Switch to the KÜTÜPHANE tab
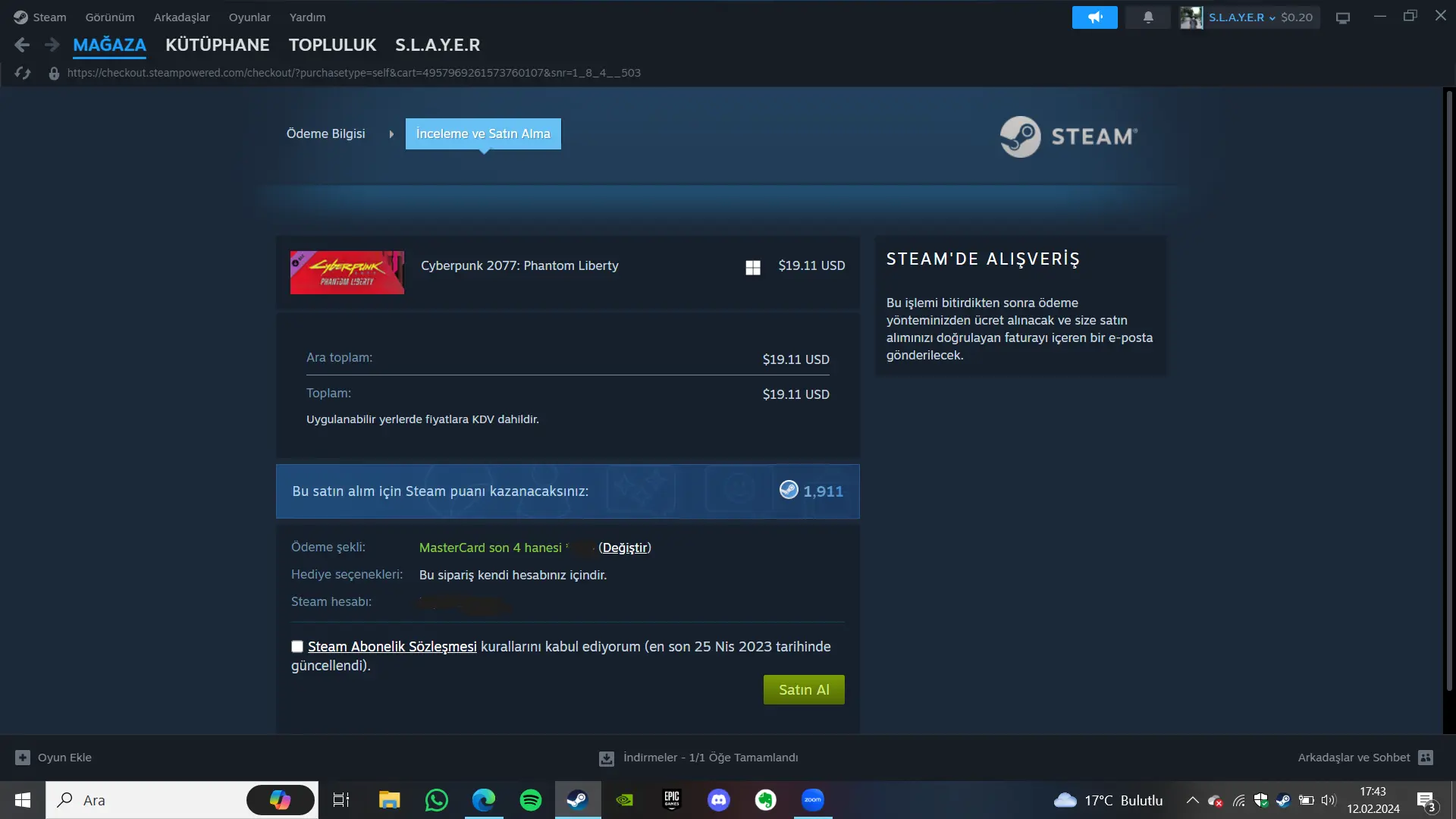This screenshot has width=1456, height=819. pyautogui.click(x=218, y=45)
